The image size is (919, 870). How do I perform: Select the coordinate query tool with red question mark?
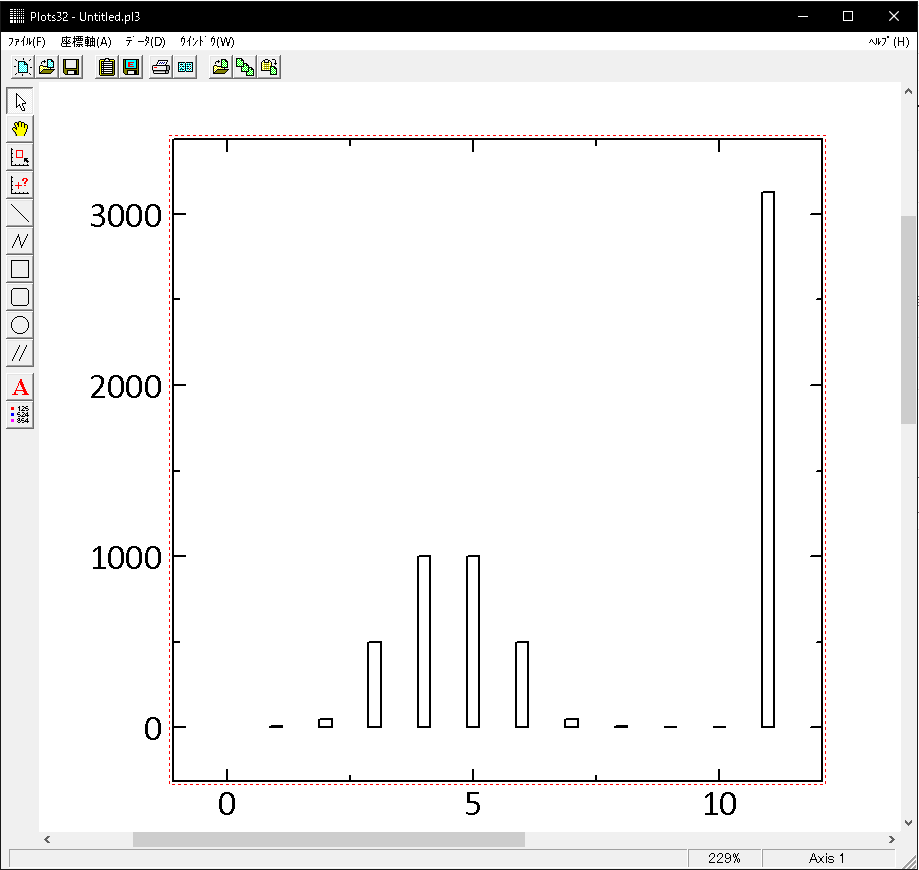tap(20, 185)
